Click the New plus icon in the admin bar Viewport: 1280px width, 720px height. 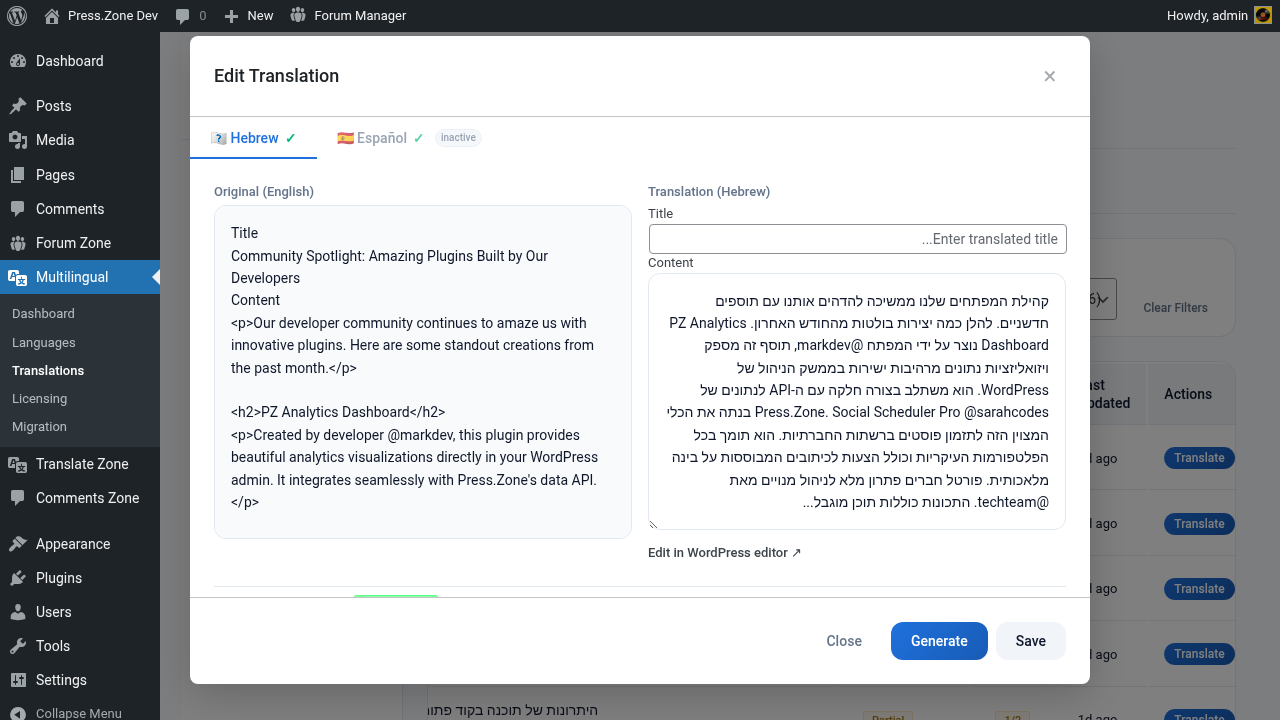pos(232,16)
